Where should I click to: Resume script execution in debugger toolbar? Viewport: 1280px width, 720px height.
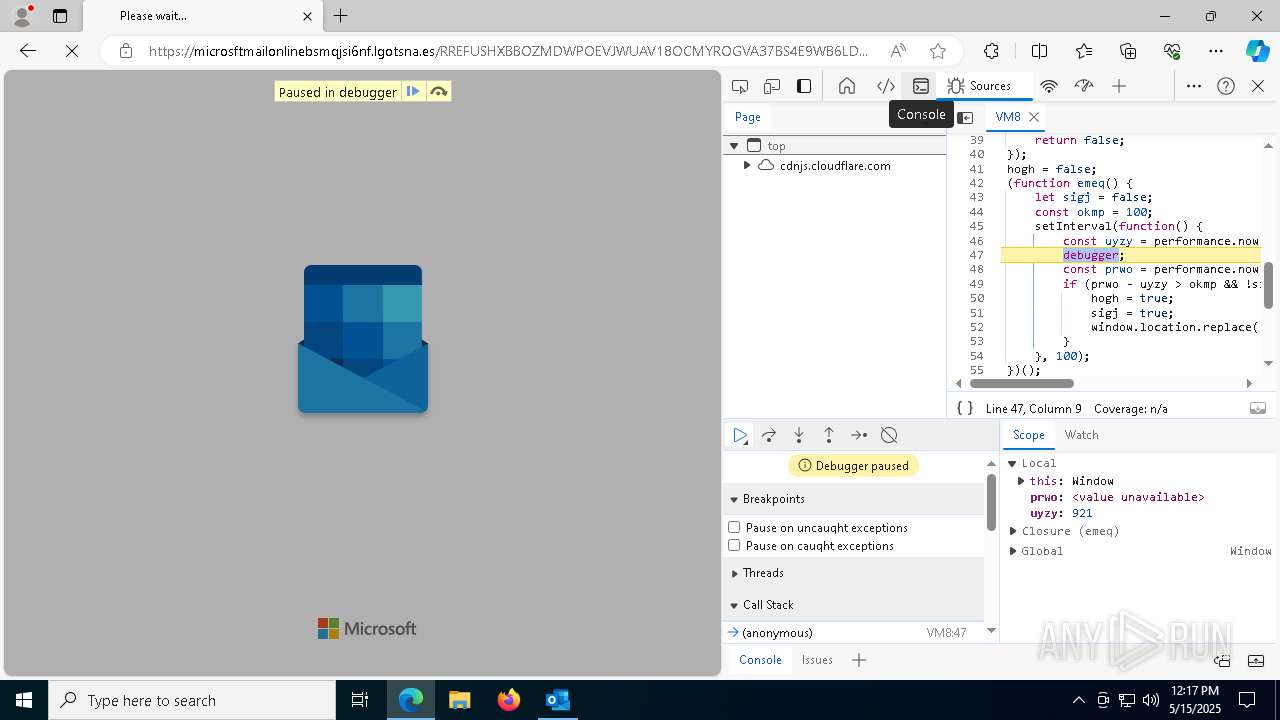click(740, 435)
